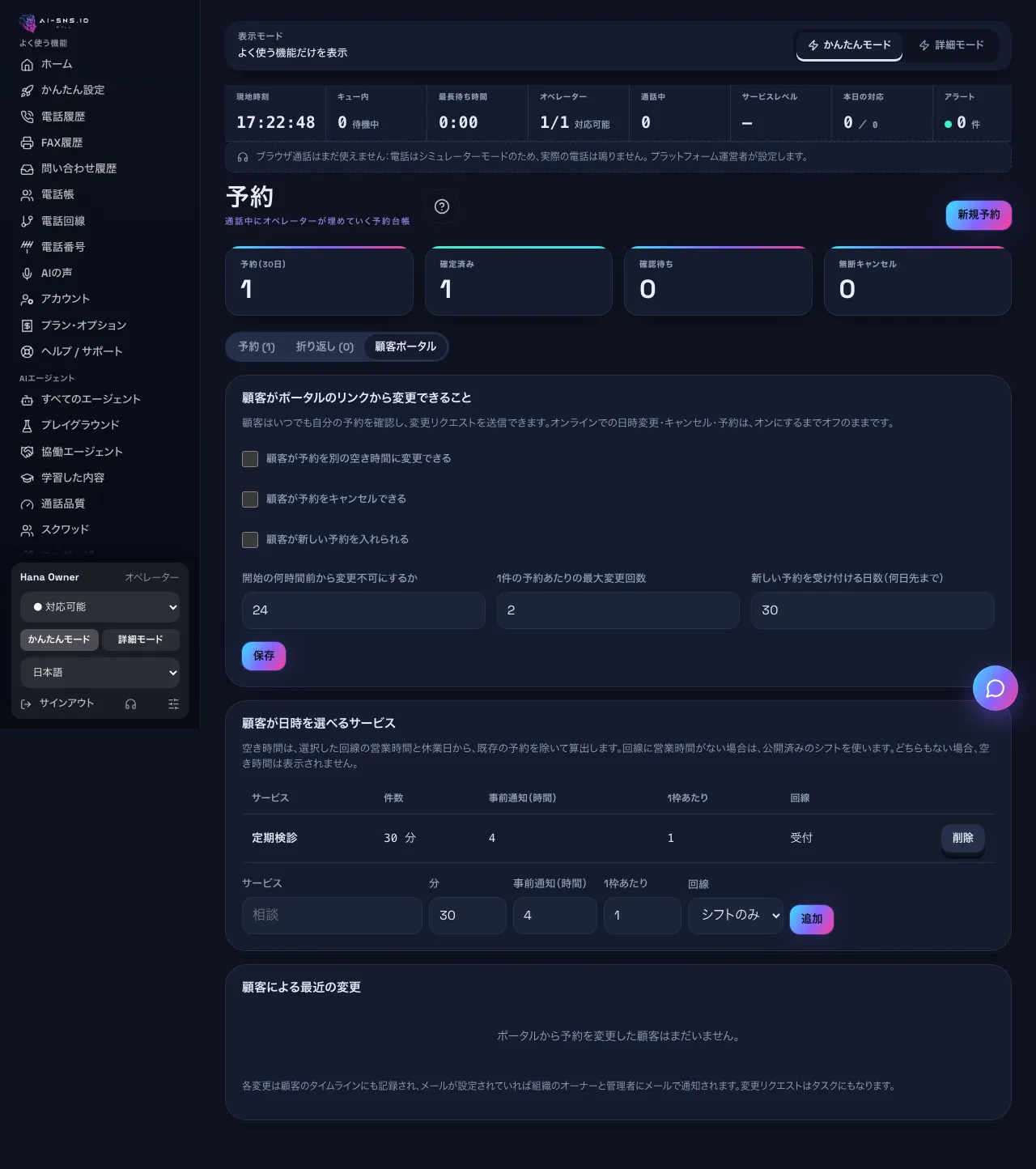Image resolution: width=1036 pixels, height=1169 pixels.
Task: Click the サービス name field showing 相談
Action: point(332,916)
